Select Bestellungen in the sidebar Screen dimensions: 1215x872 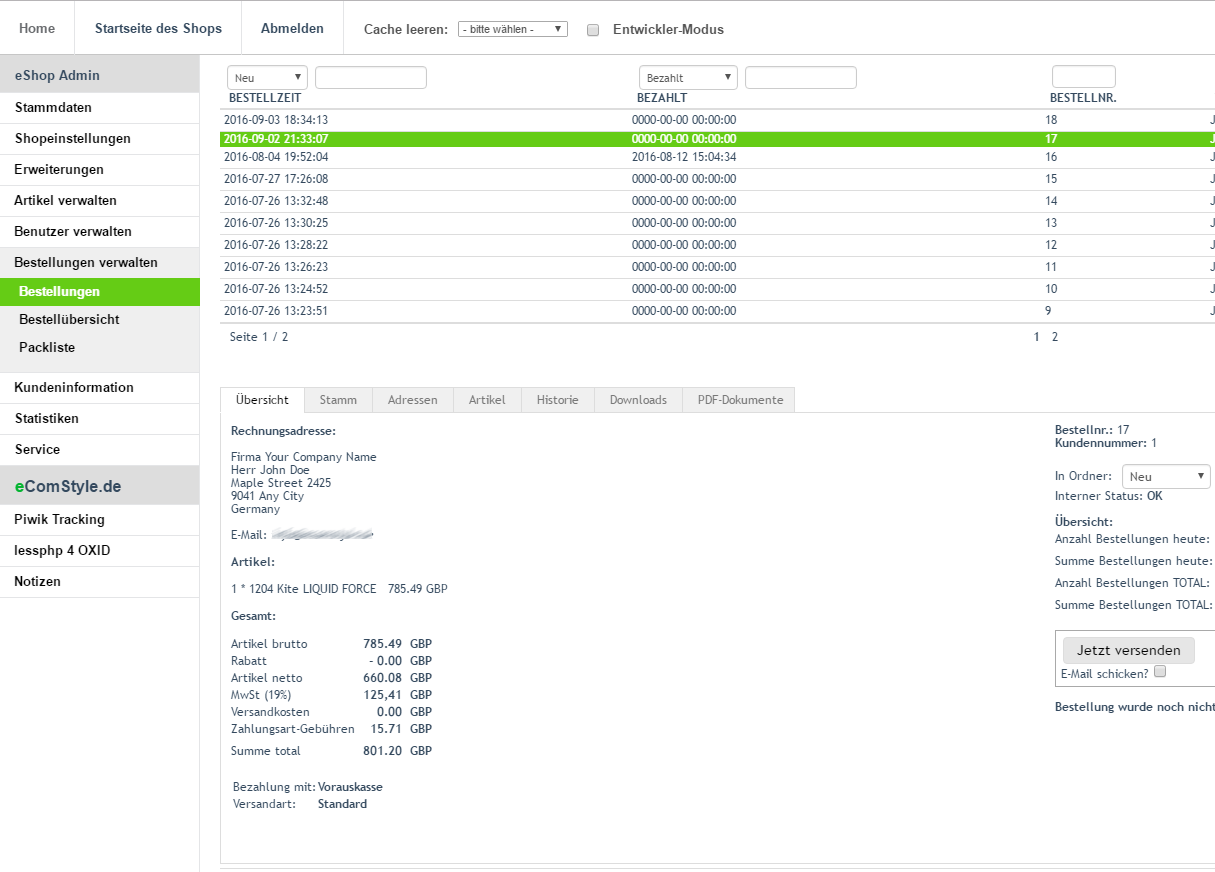[x=100, y=292]
